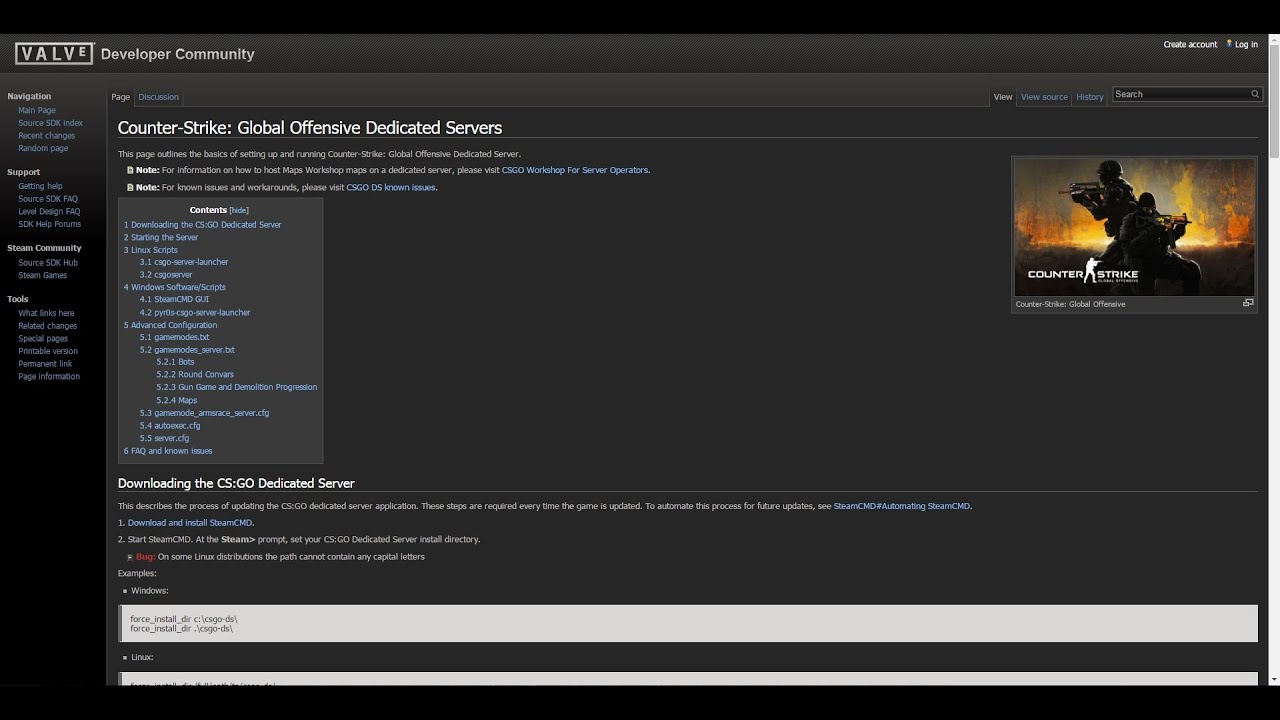The image size is (1280, 720).
Task: Click the Valve Developer Community logo
Action: point(135,54)
